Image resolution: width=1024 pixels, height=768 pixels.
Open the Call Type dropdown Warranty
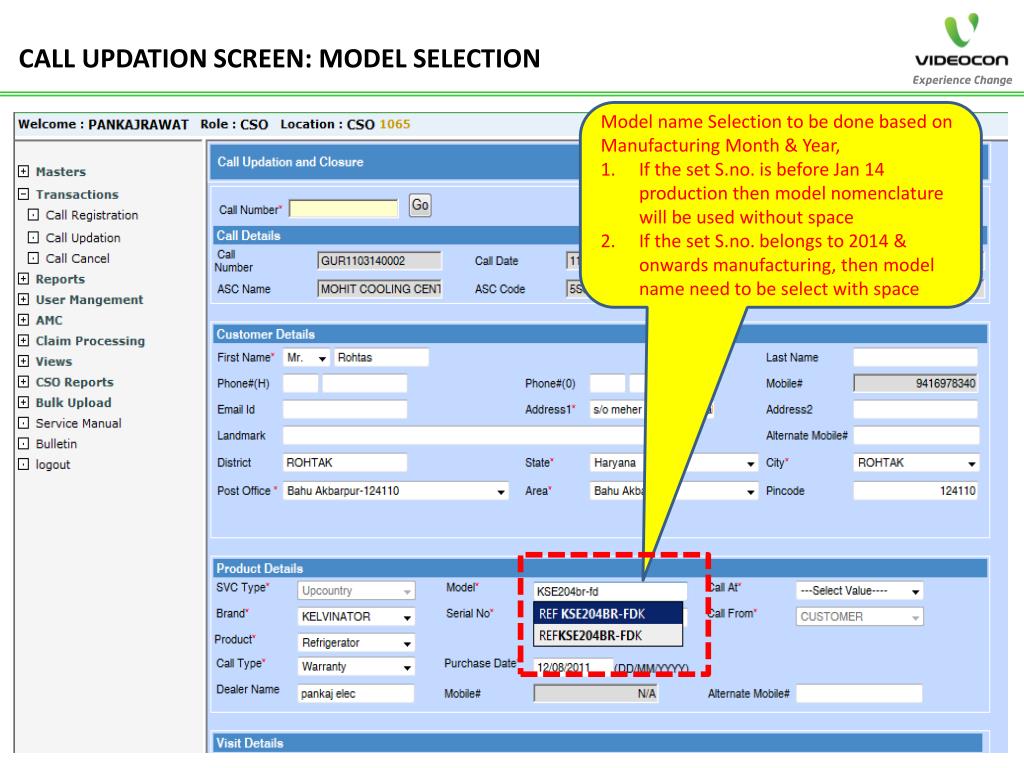coord(356,666)
